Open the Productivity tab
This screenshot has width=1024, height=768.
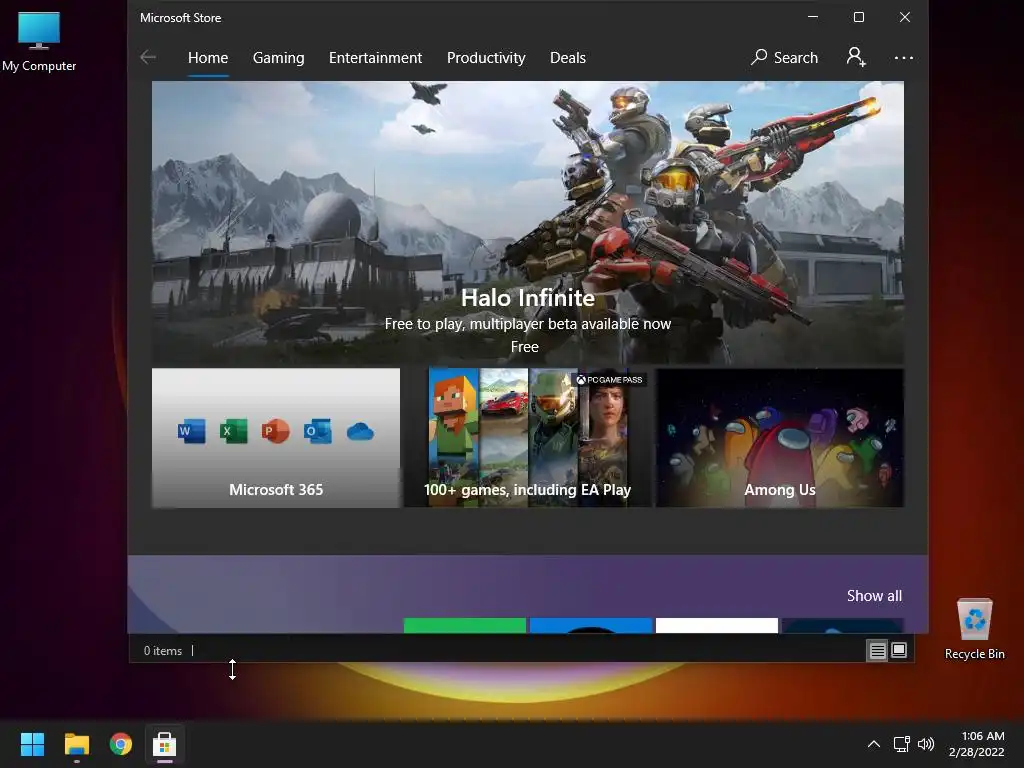[x=486, y=57]
